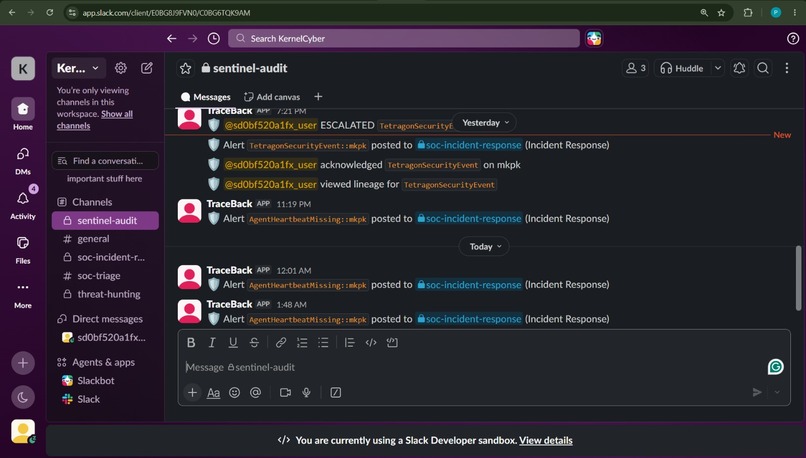Open Slackbot under Agents & apps
Viewport: 806px width, 458px height.
105,381
